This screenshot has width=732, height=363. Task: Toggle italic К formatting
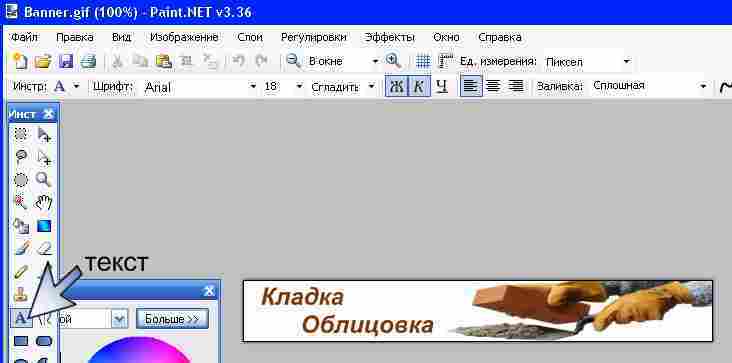pyautogui.click(x=419, y=87)
